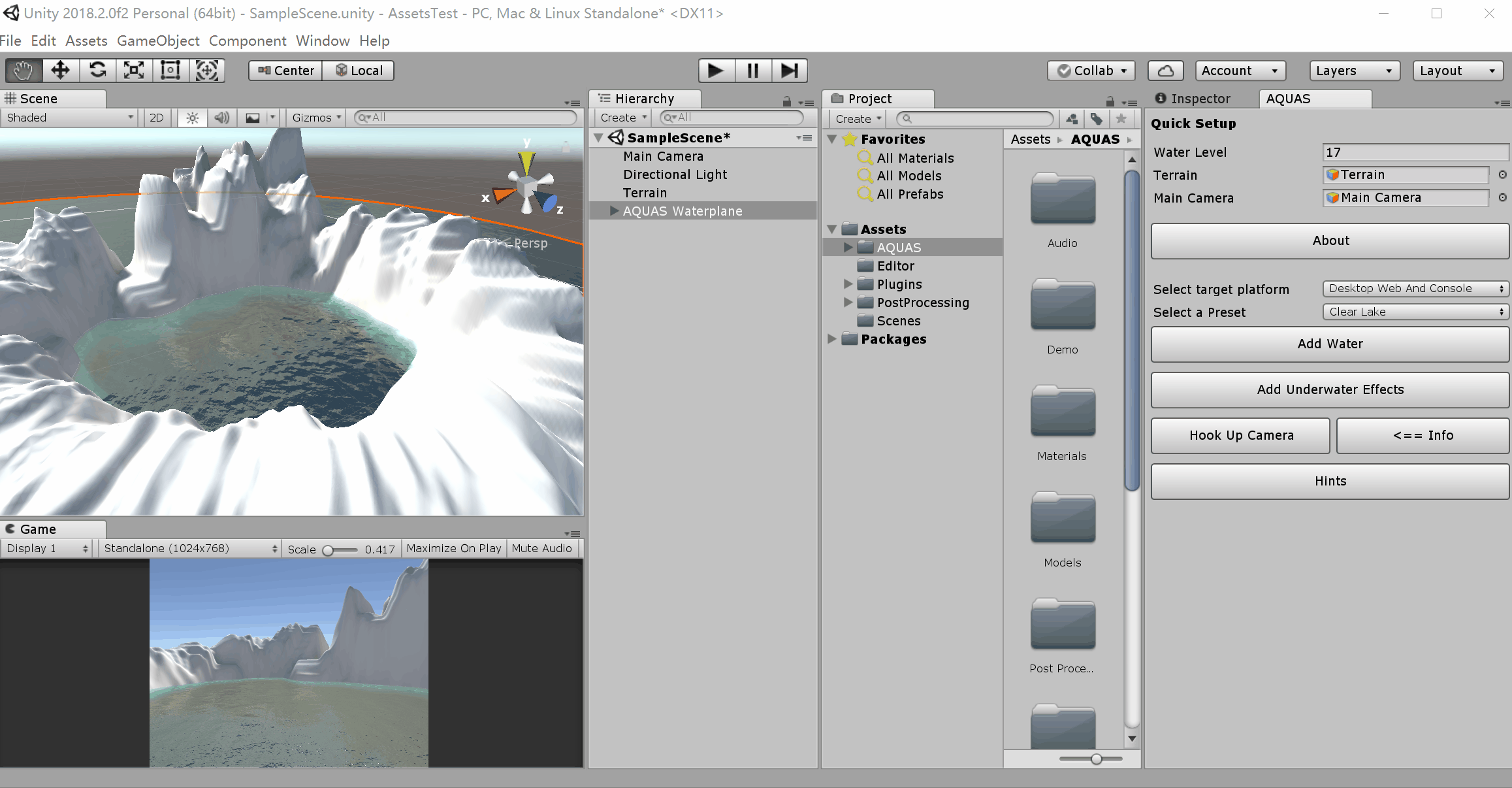Pause the game playback
Viewport: 1512px width, 788px height.
pos(753,71)
